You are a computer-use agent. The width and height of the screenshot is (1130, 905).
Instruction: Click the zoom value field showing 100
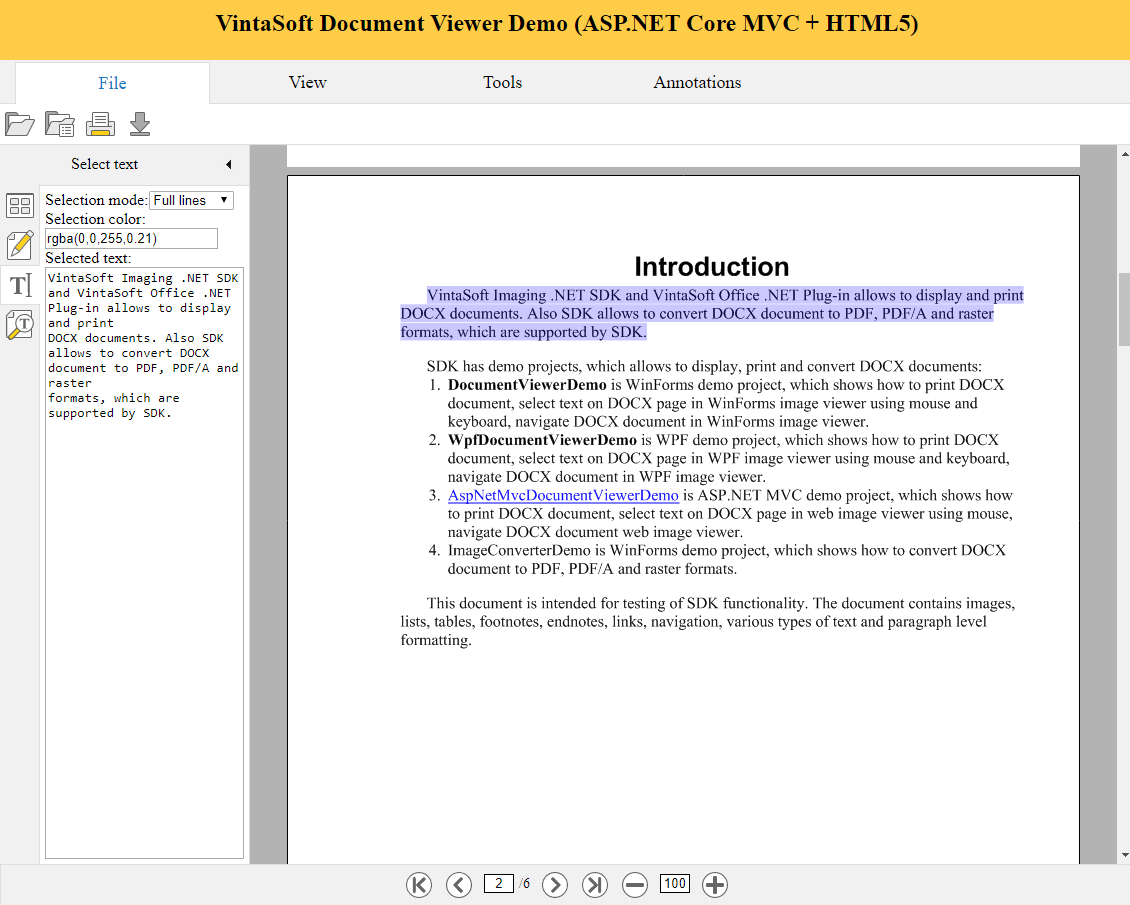tap(675, 883)
